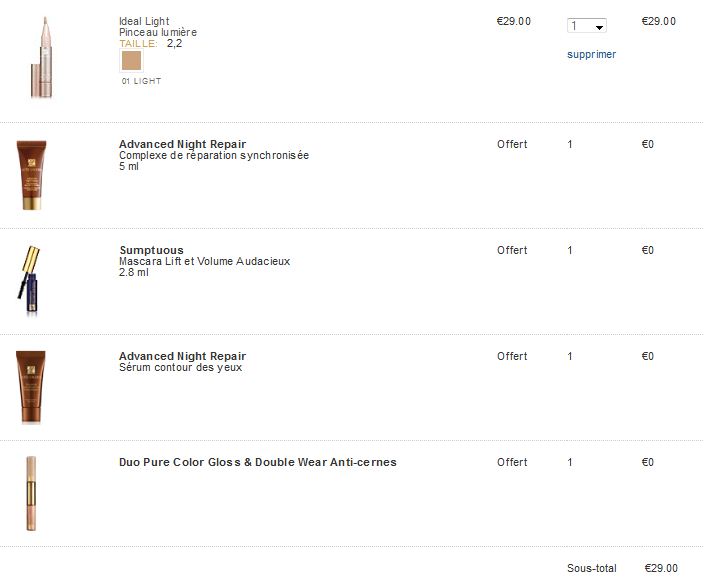Image resolution: width=704 pixels, height=585 pixels.
Task: Open the Ideal Light product name
Action: point(144,21)
